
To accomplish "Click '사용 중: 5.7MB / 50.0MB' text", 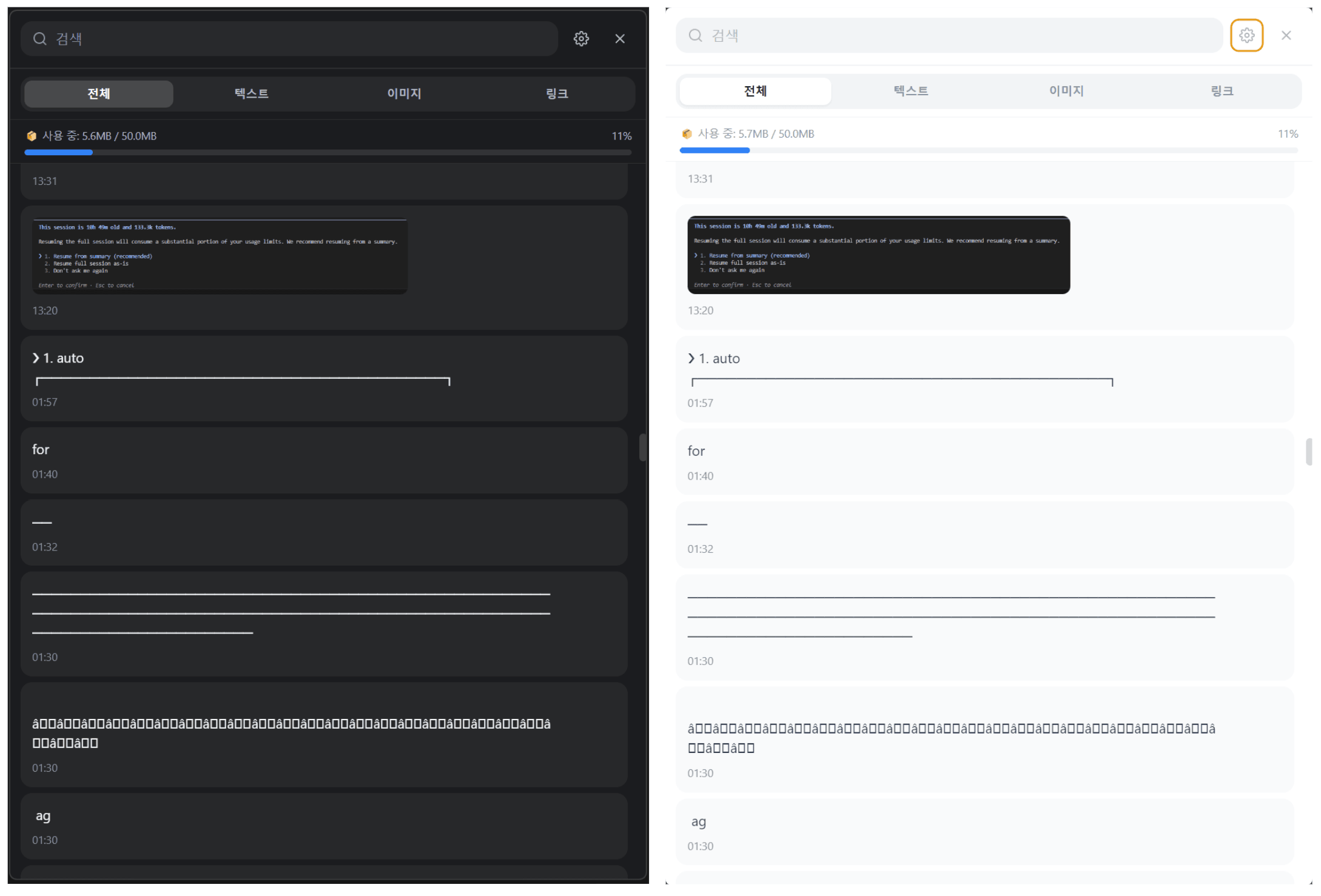I will pos(756,134).
